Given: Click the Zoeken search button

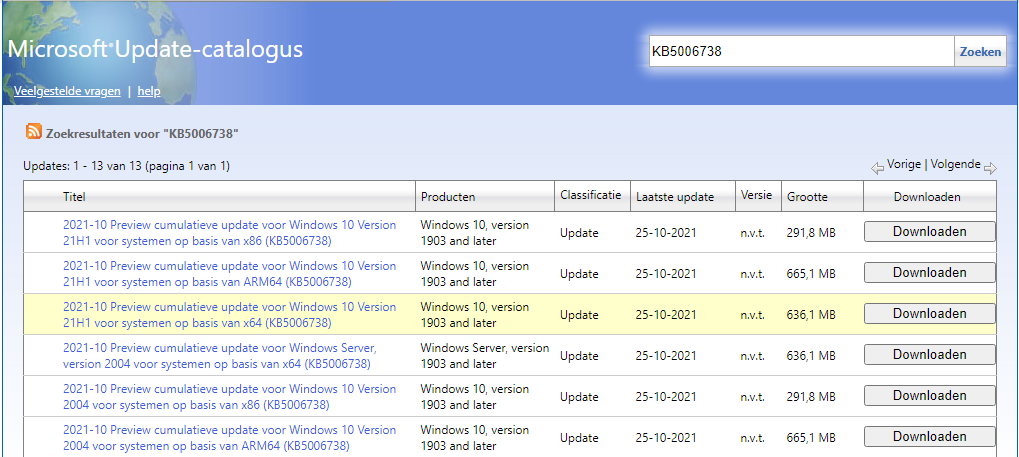Looking at the screenshot, I should (x=980, y=51).
